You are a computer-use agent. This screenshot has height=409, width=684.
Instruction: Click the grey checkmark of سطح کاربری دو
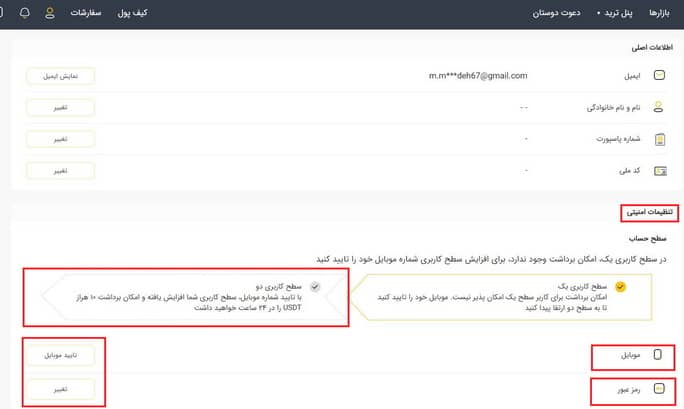(x=315, y=286)
